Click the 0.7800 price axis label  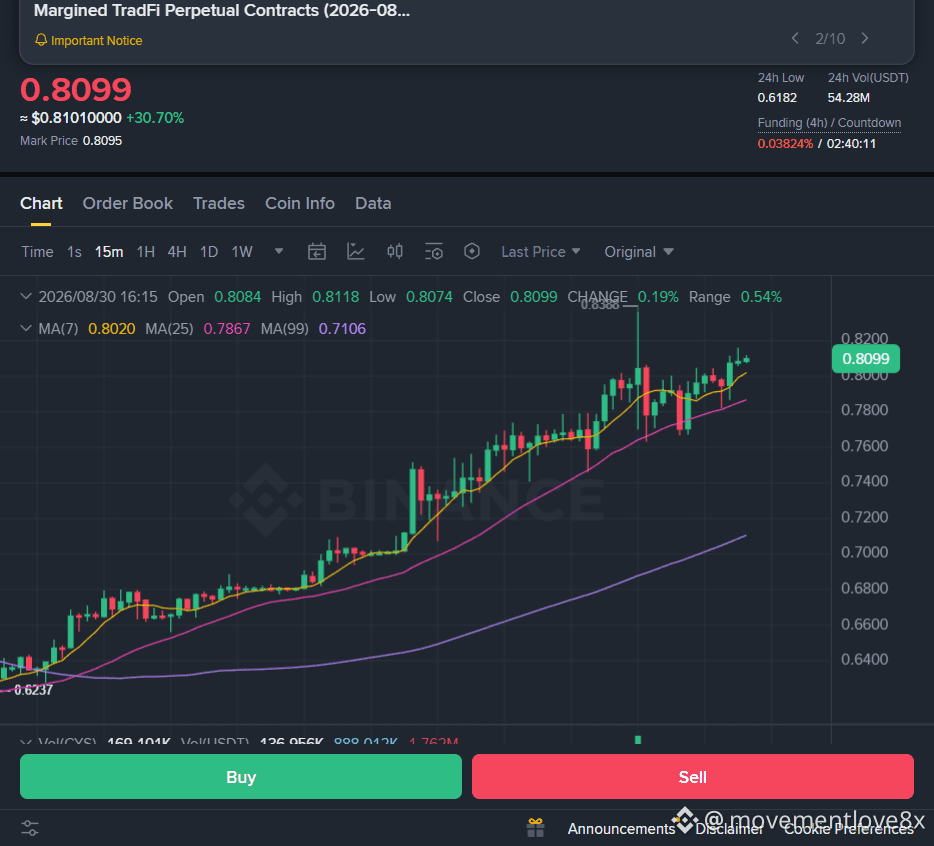click(x=864, y=410)
